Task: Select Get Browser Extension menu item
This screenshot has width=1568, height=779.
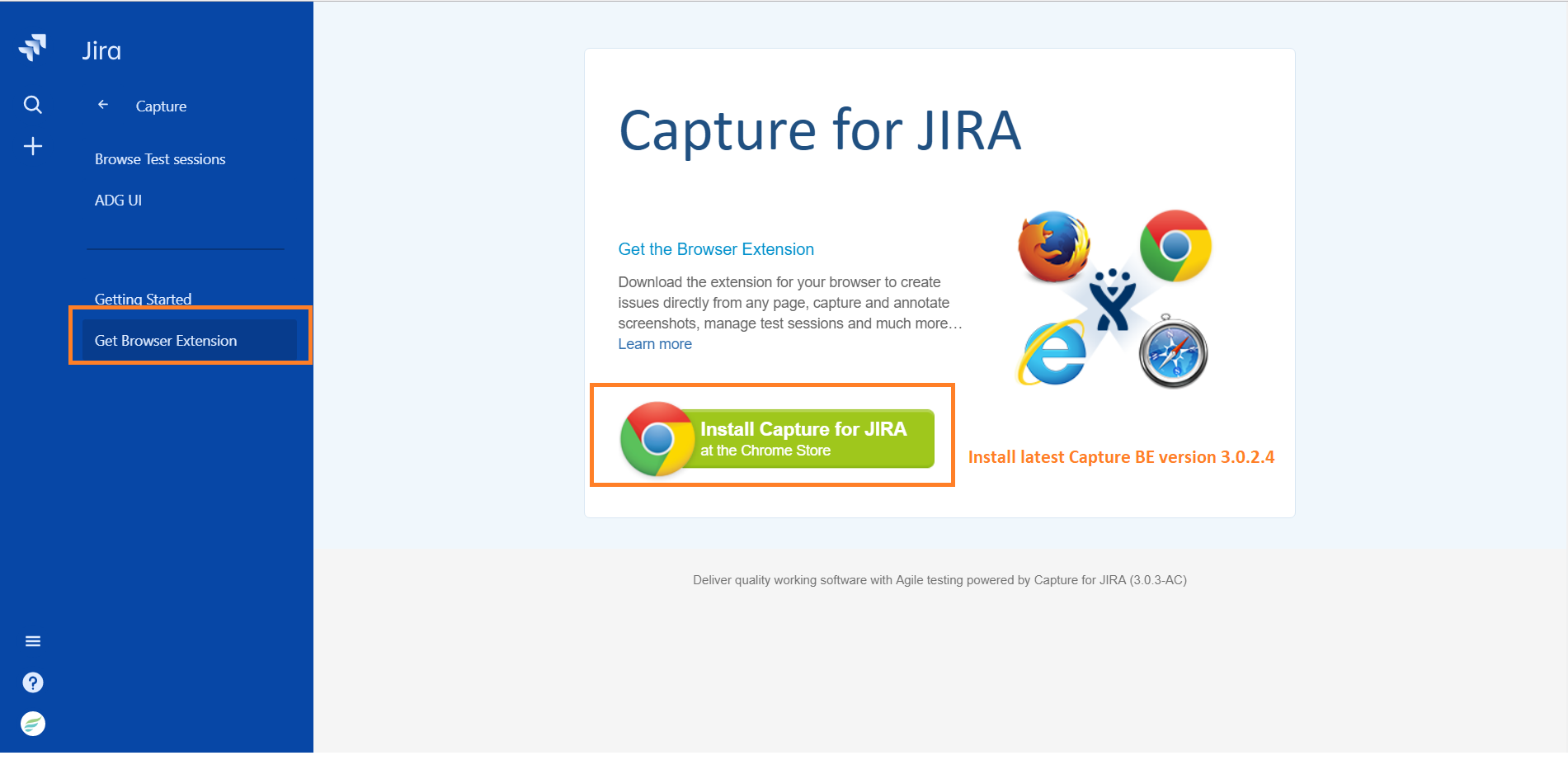Action: click(x=190, y=340)
